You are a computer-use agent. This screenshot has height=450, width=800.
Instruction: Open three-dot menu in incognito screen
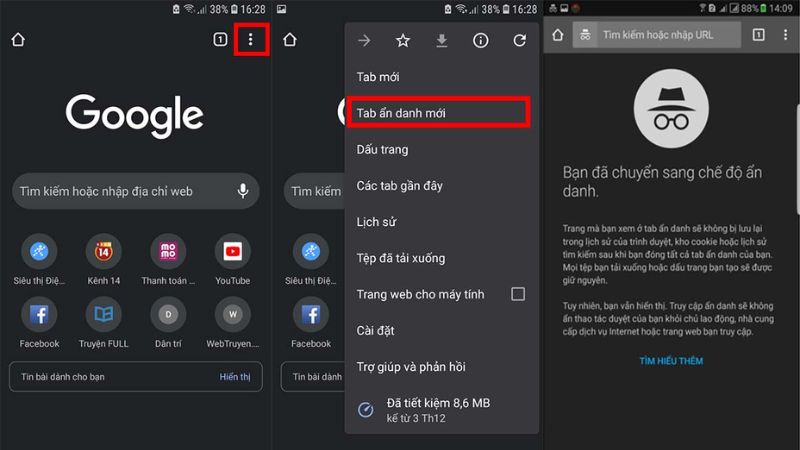(785, 34)
